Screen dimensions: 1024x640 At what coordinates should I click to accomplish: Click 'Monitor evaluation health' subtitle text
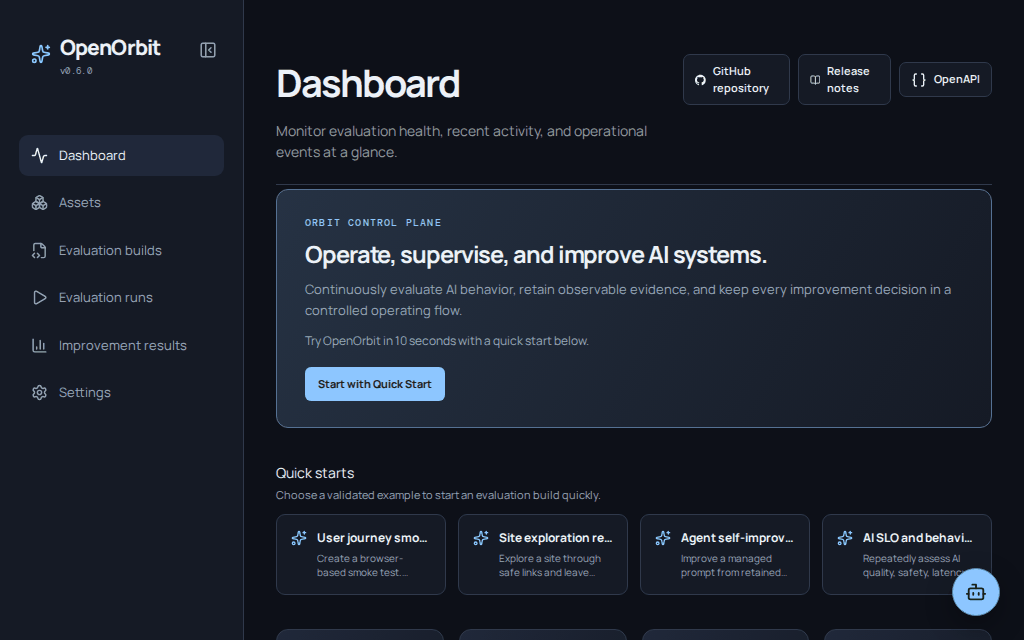[x=461, y=142]
